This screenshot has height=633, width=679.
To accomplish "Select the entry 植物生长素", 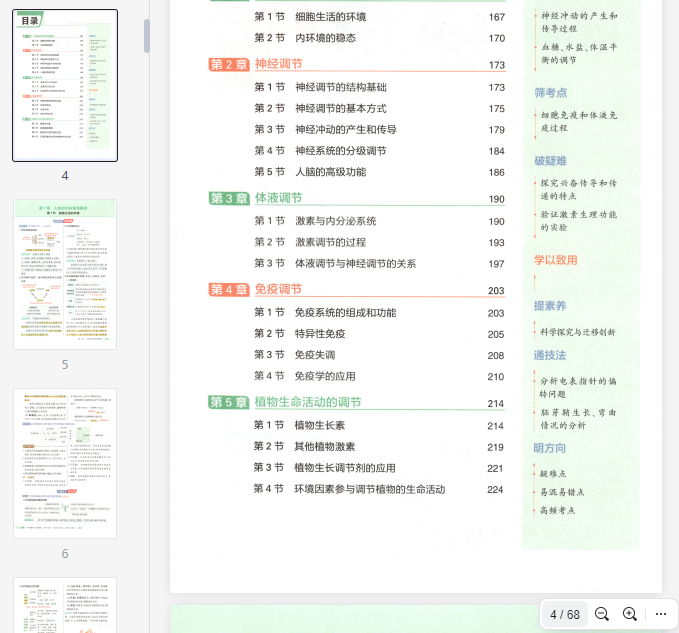I will click(319, 425).
